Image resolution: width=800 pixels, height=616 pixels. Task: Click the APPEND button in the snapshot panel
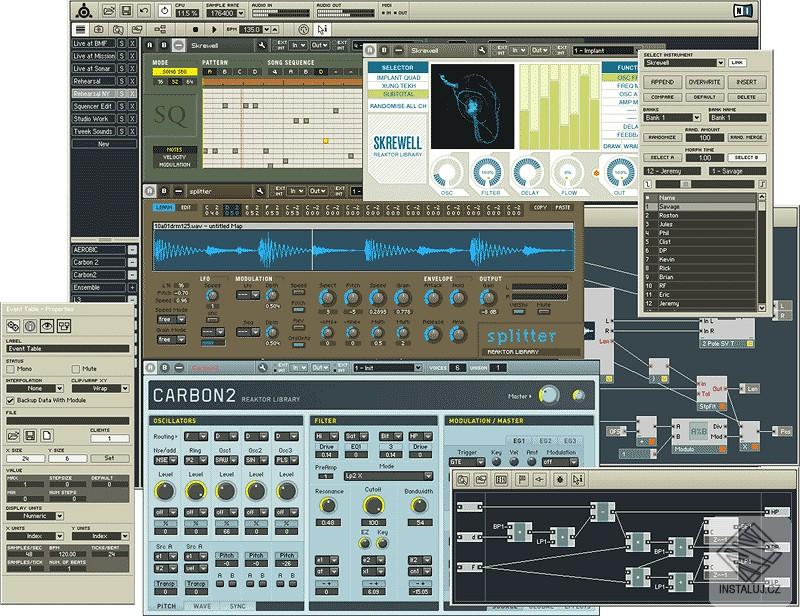click(663, 82)
